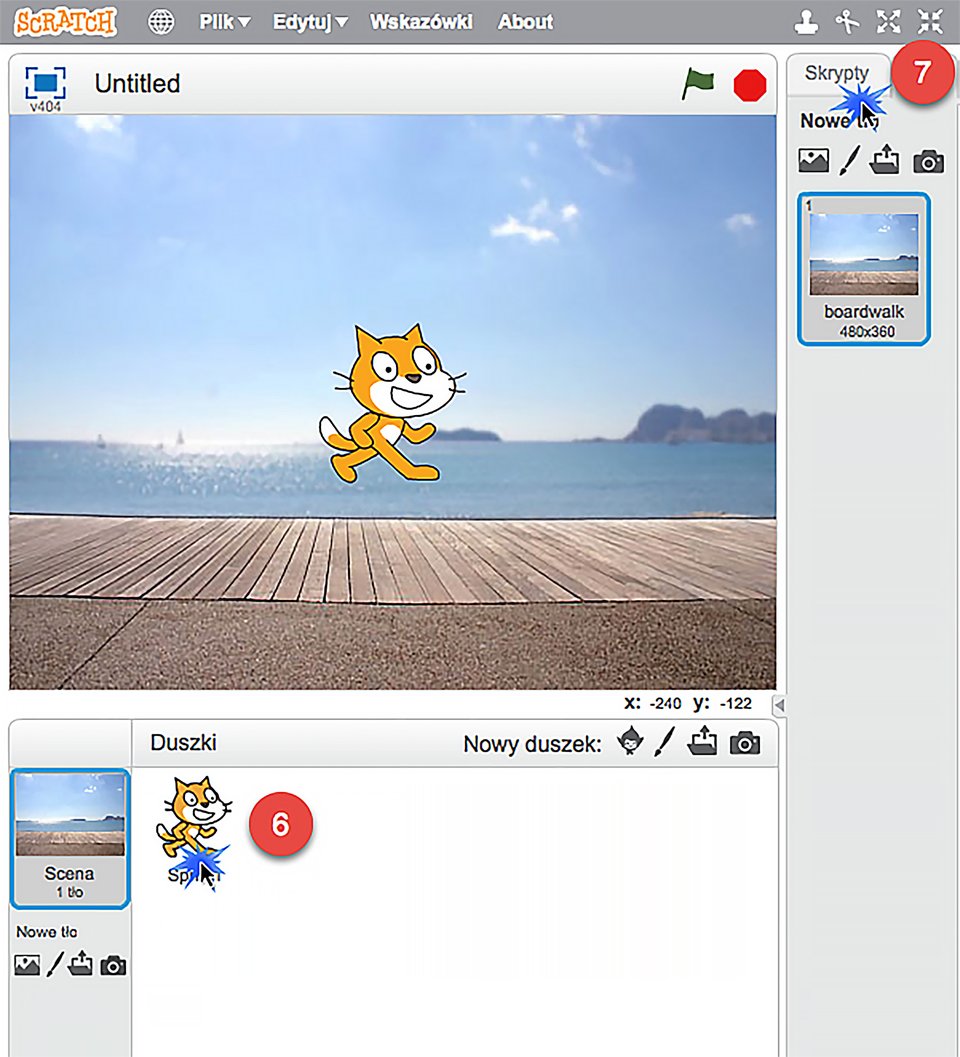Start the project with the green flag
The image size is (960, 1057).
coord(697,84)
